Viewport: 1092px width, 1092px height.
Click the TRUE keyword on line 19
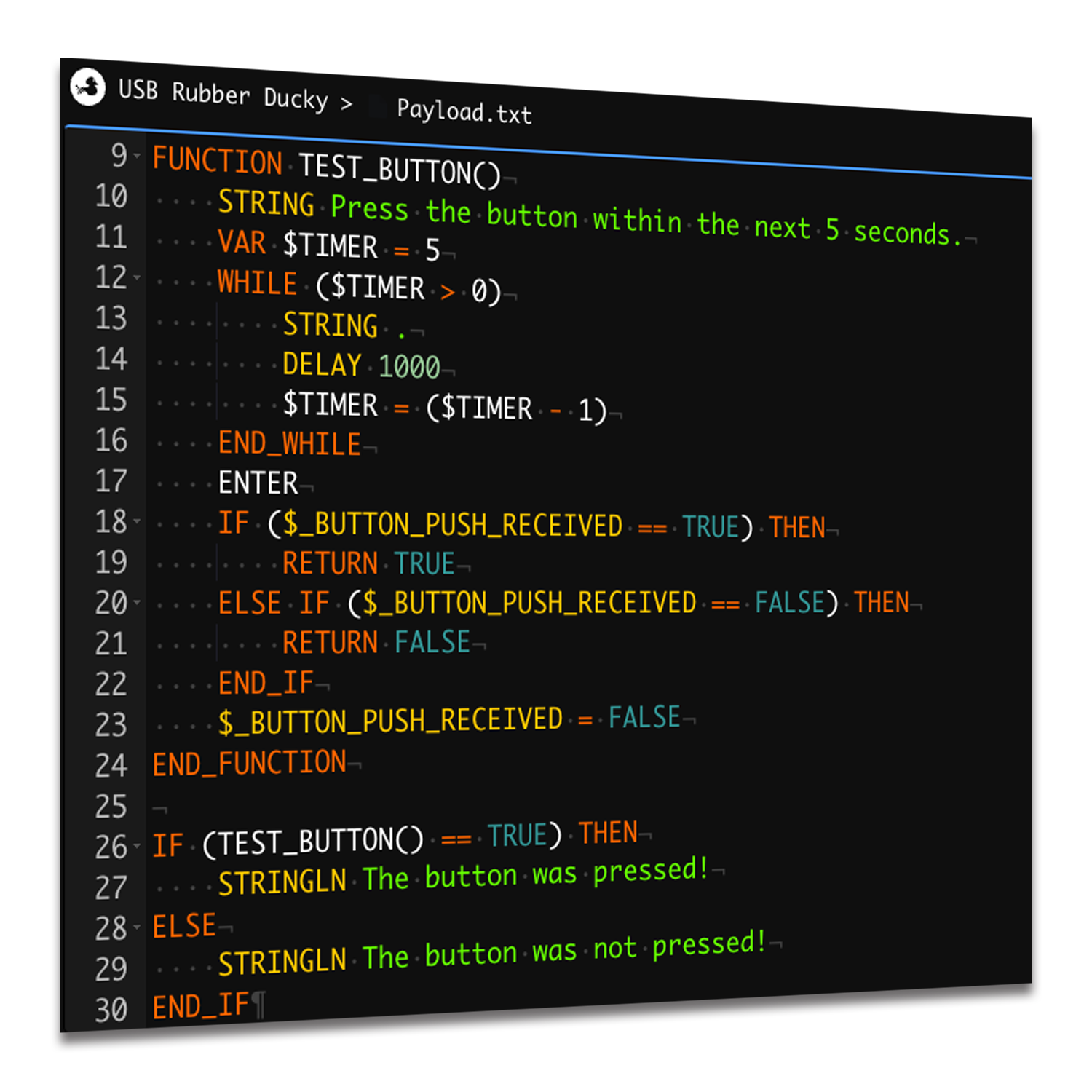[x=425, y=563]
